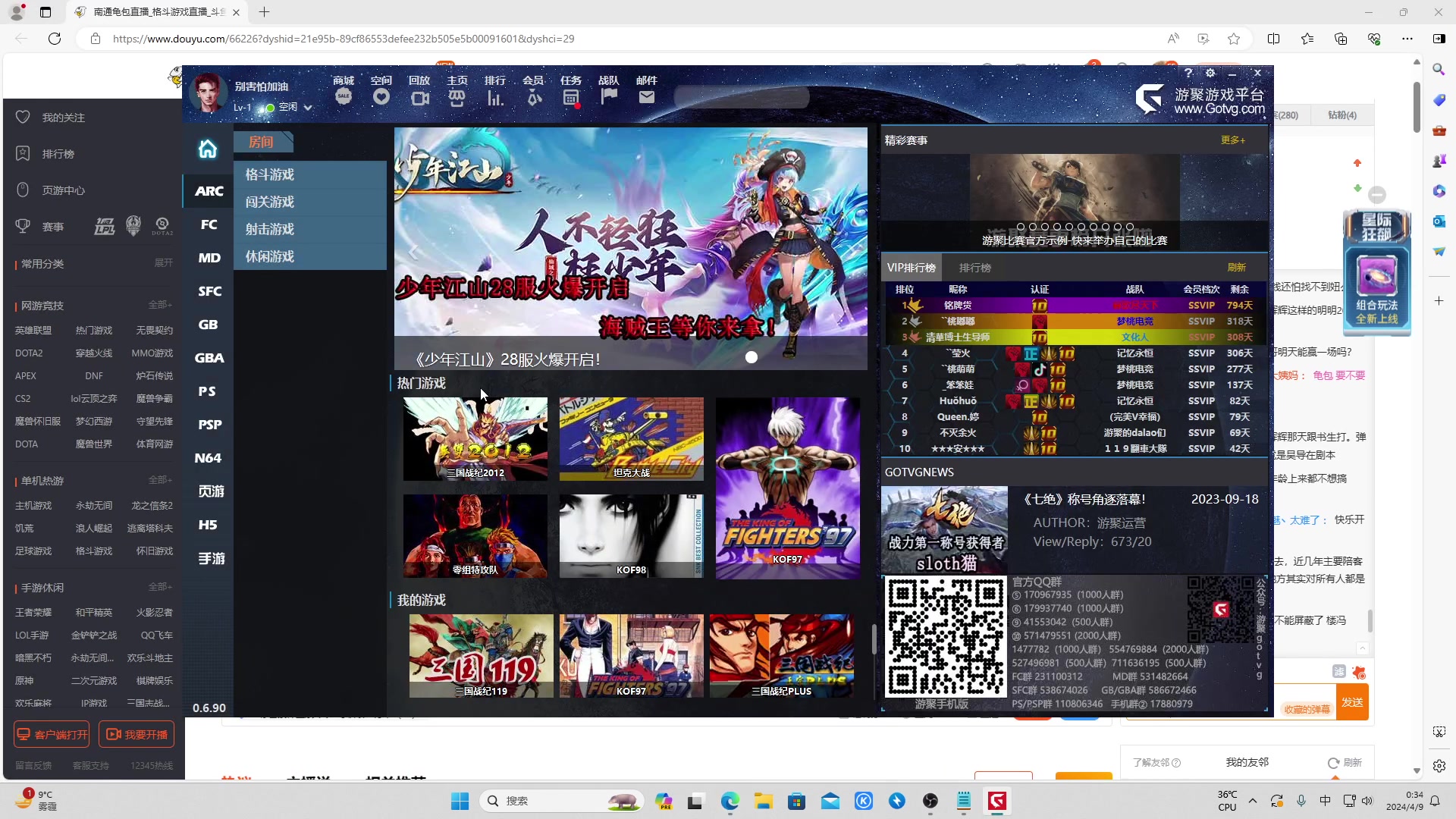Open the Mail app from the taskbar

point(830,801)
